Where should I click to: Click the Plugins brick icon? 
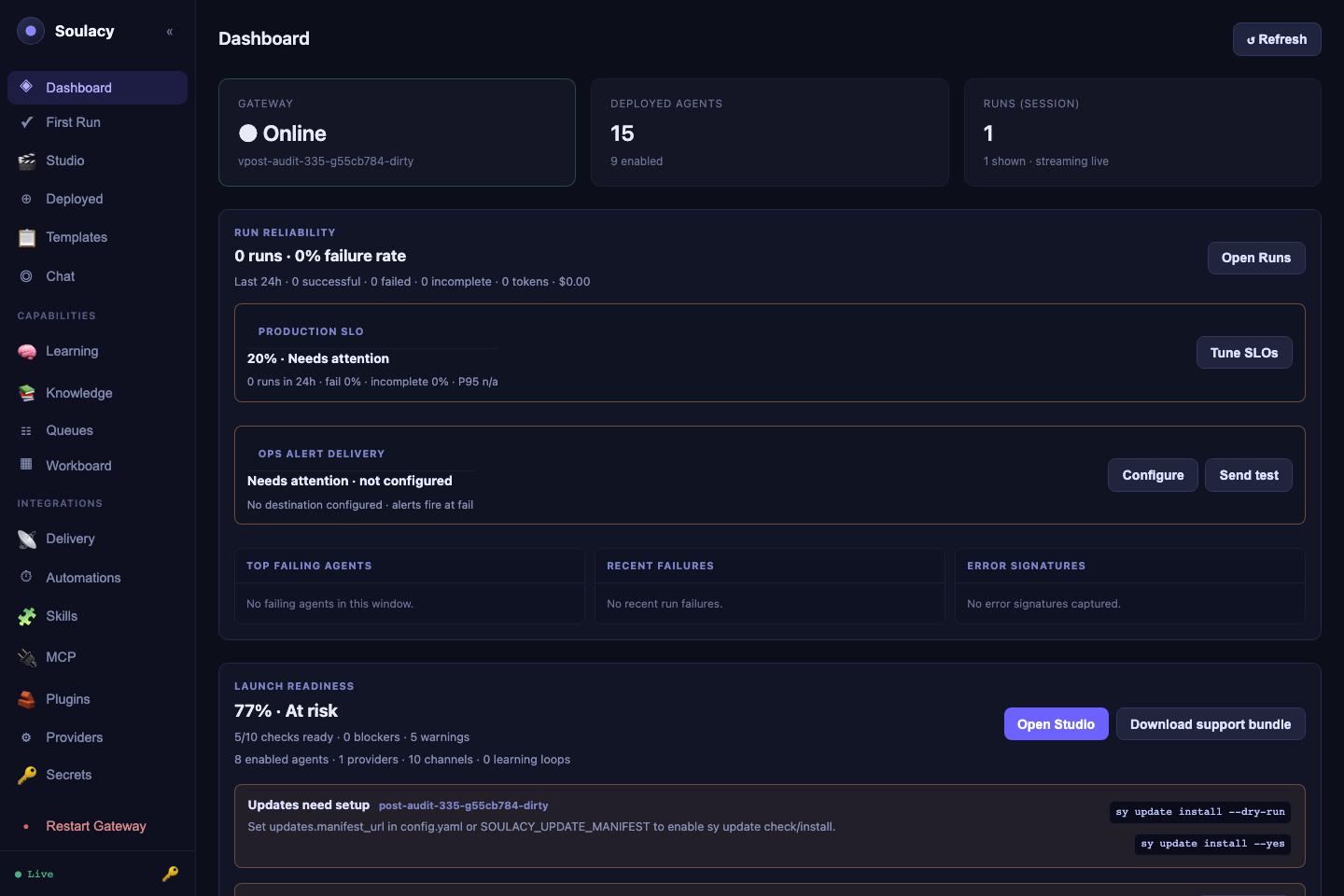pyautogui.click(x=26, y=699)
